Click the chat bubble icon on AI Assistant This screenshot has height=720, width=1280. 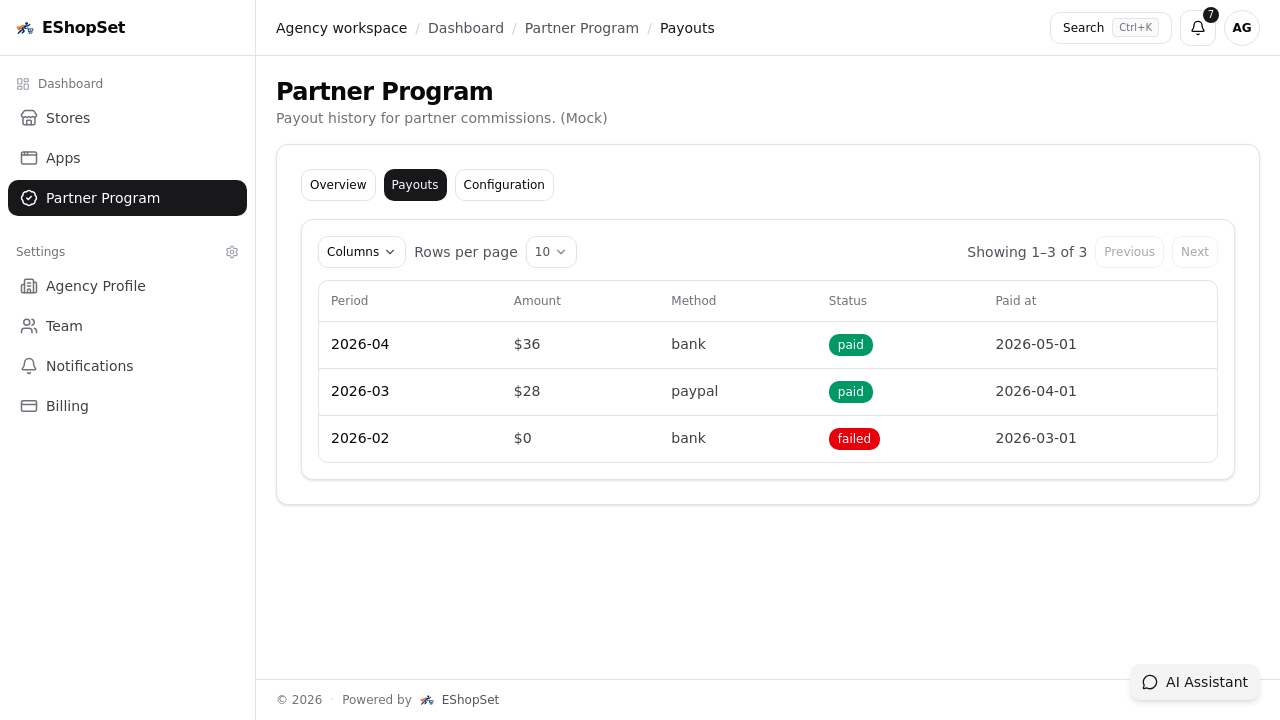(1150, 682)
